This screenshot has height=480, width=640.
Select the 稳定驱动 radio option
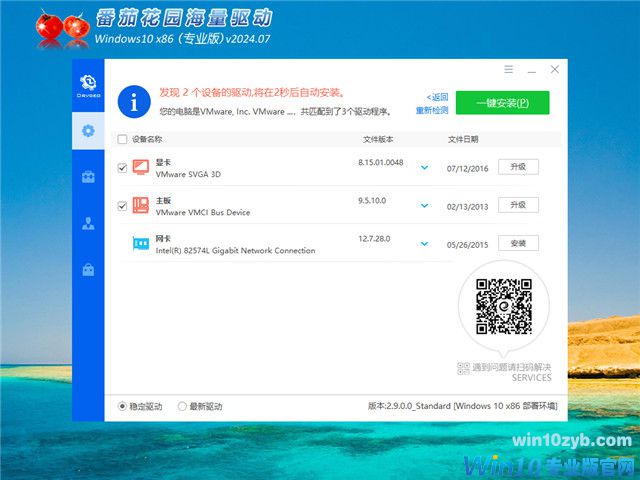click(x=123, y=406)
